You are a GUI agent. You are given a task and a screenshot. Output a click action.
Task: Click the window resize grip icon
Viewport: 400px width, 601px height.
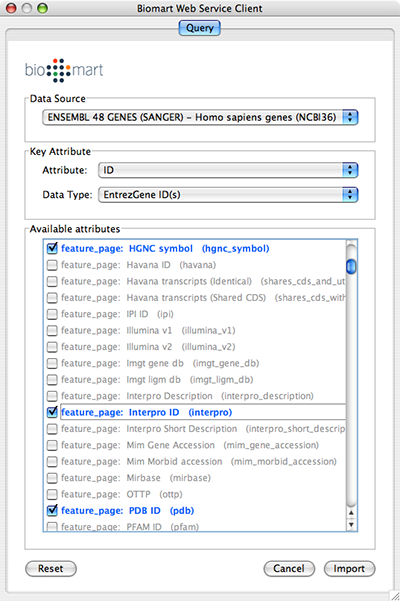point(395,596)
